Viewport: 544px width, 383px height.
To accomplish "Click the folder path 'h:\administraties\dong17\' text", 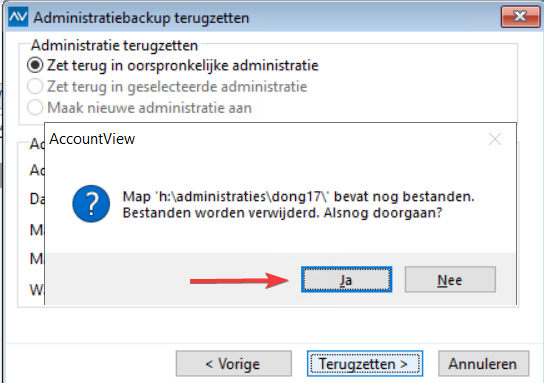I will pos(243,197).
